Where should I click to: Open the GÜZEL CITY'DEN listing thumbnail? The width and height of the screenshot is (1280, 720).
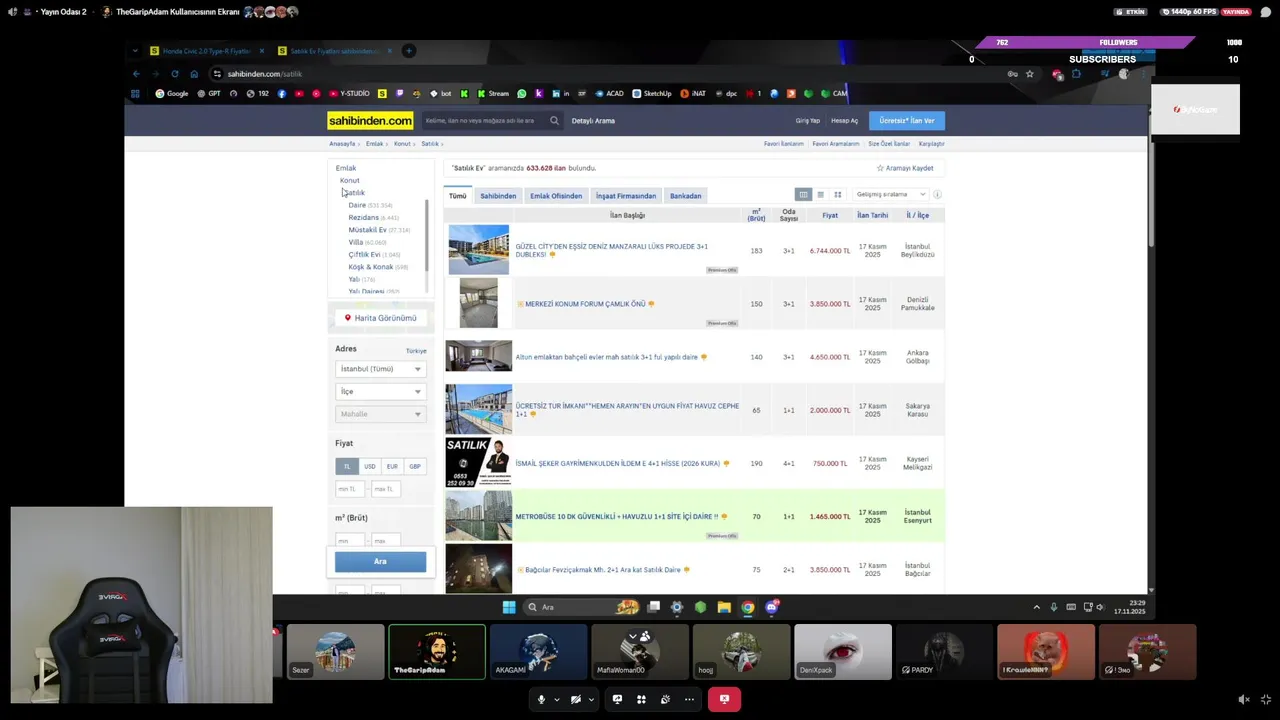click(x=478, y=250)
